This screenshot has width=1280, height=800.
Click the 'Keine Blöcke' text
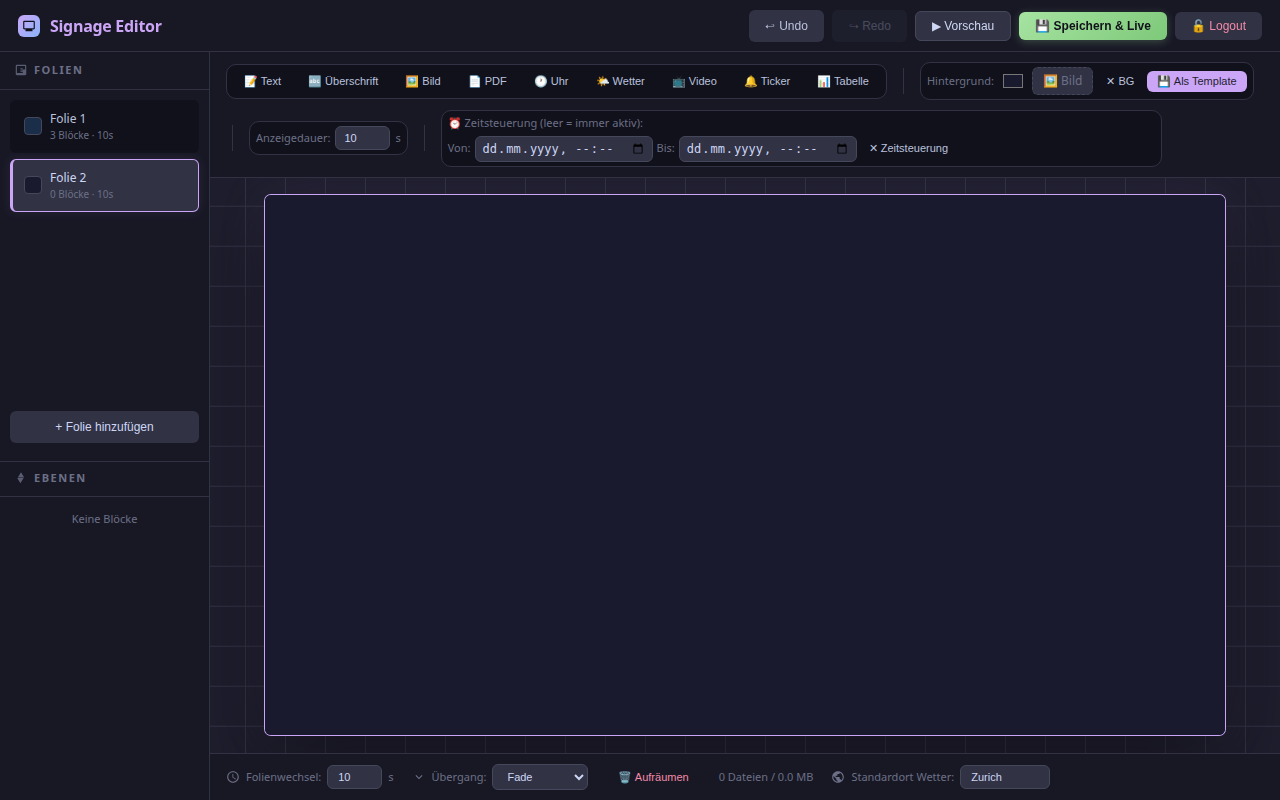click(x=105, y=519)
